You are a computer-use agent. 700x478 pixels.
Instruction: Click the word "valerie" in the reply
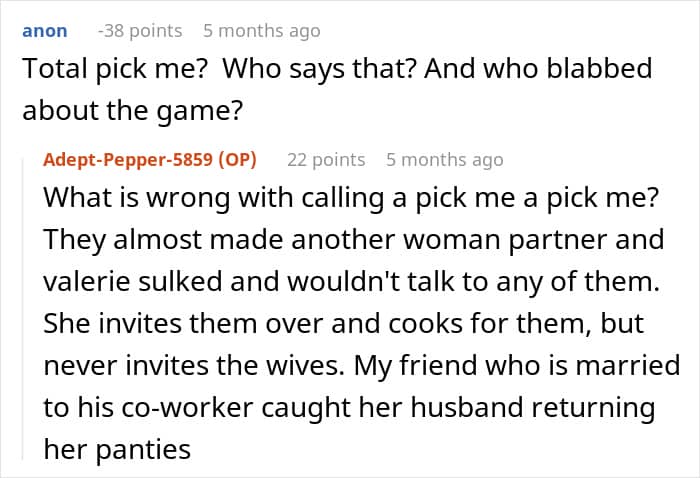88,282
